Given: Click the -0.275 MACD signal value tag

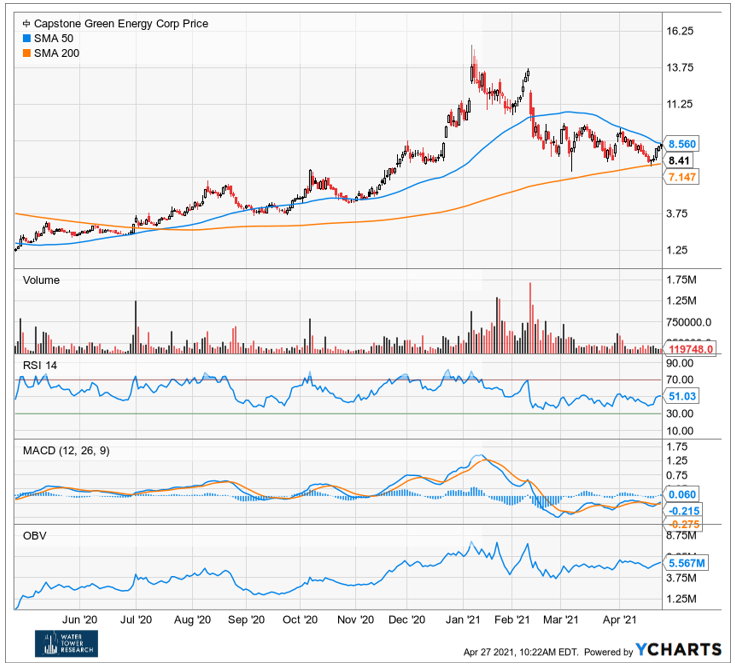Looking at the screenshot, I should 684,524.
